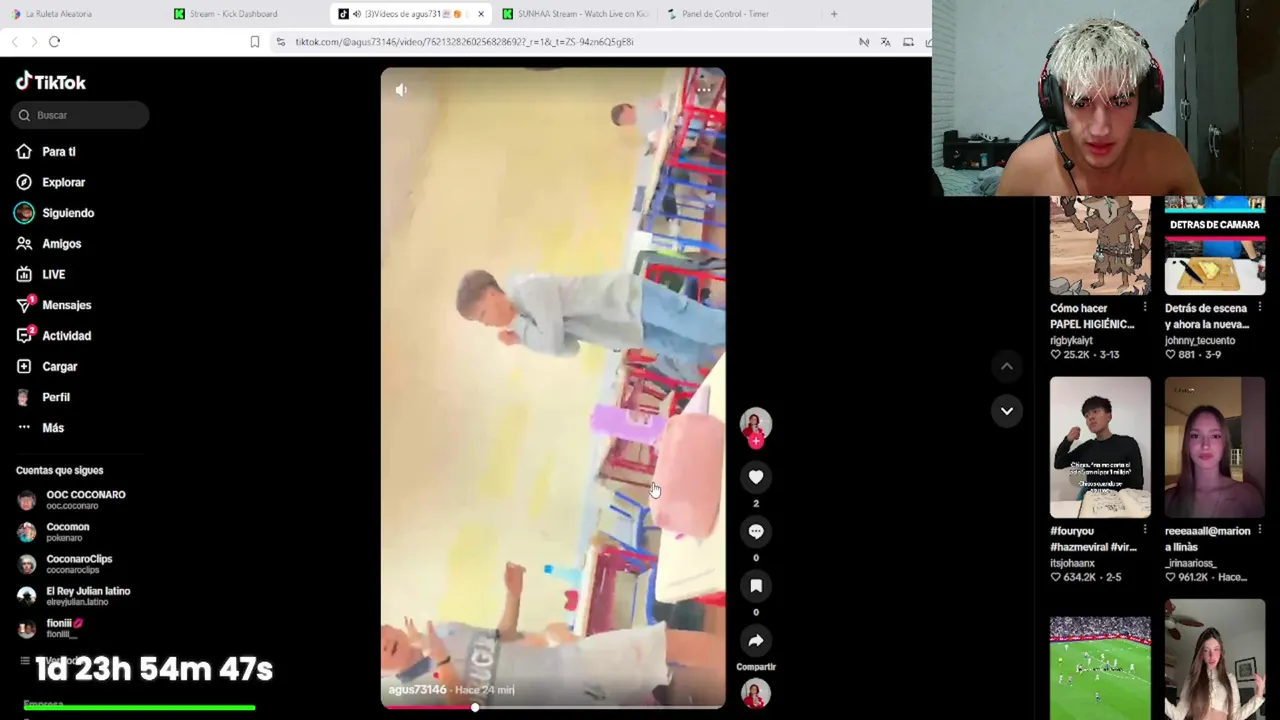Screen dimensions: 1280x720
Task: Open the video comments icon
Action: [x=756, y=532]
